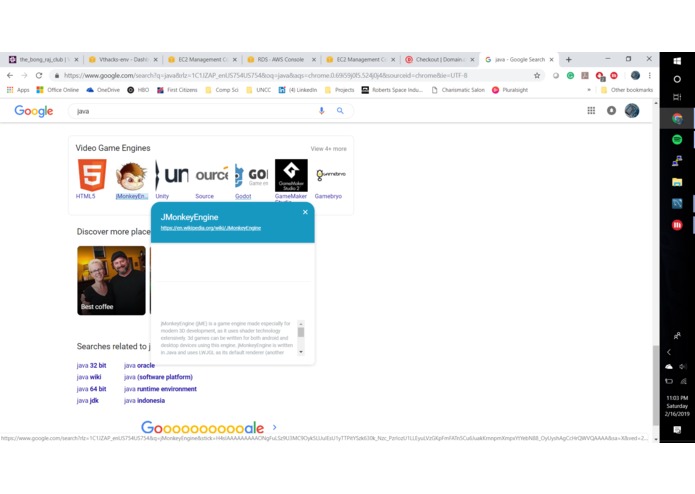
Task: Select the GameMaker Studio image
Action: 291,175
